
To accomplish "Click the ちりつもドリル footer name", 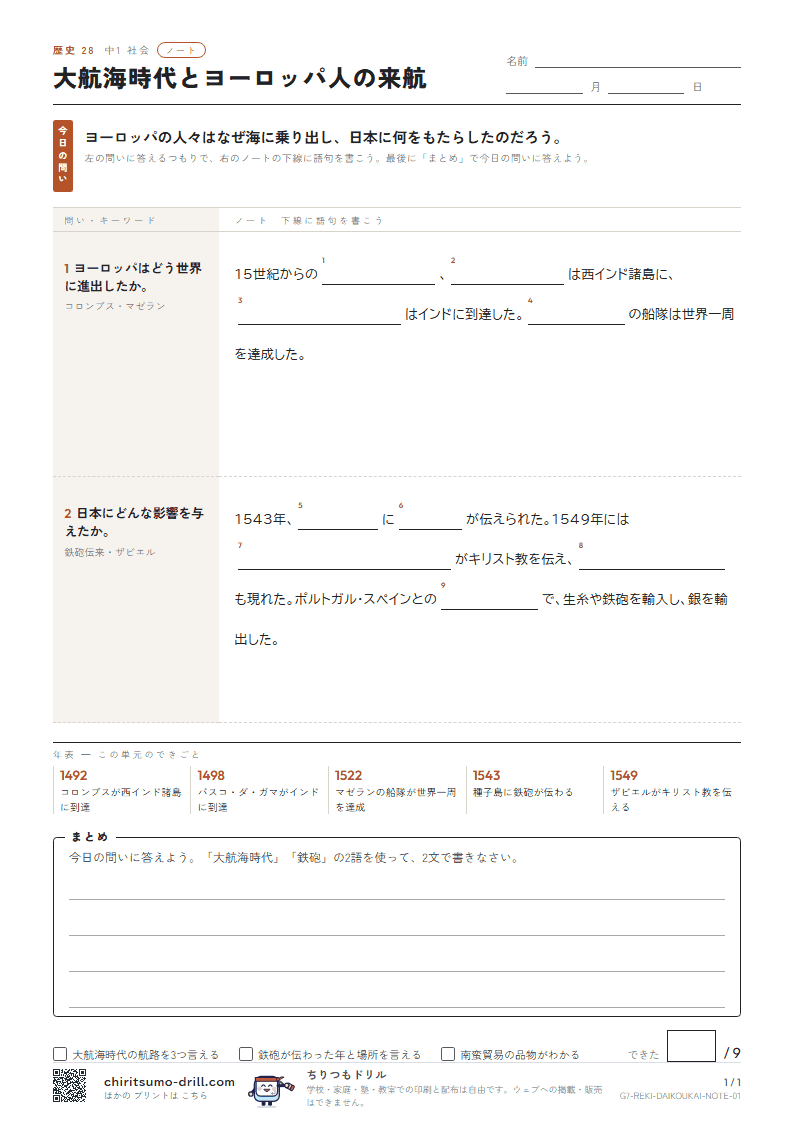I will (347, 1074).
